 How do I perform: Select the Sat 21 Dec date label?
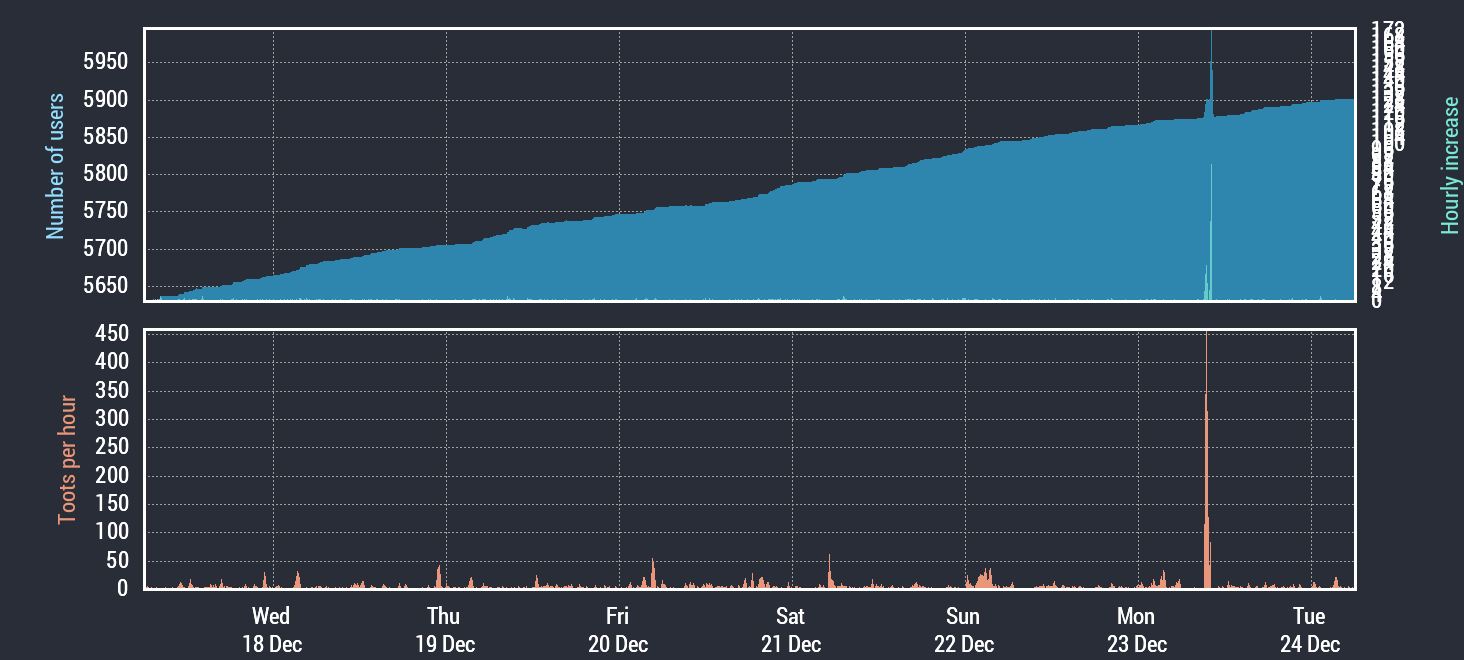click(x=791, y=630)
